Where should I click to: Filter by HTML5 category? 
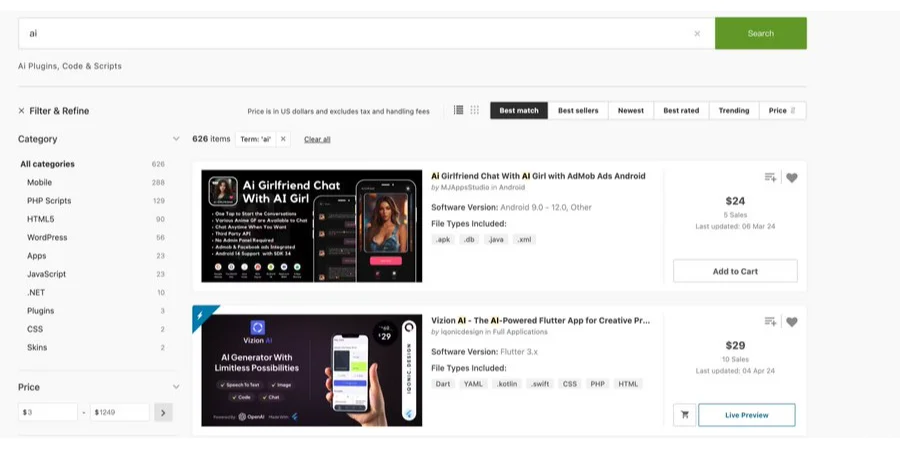point(41,219)
